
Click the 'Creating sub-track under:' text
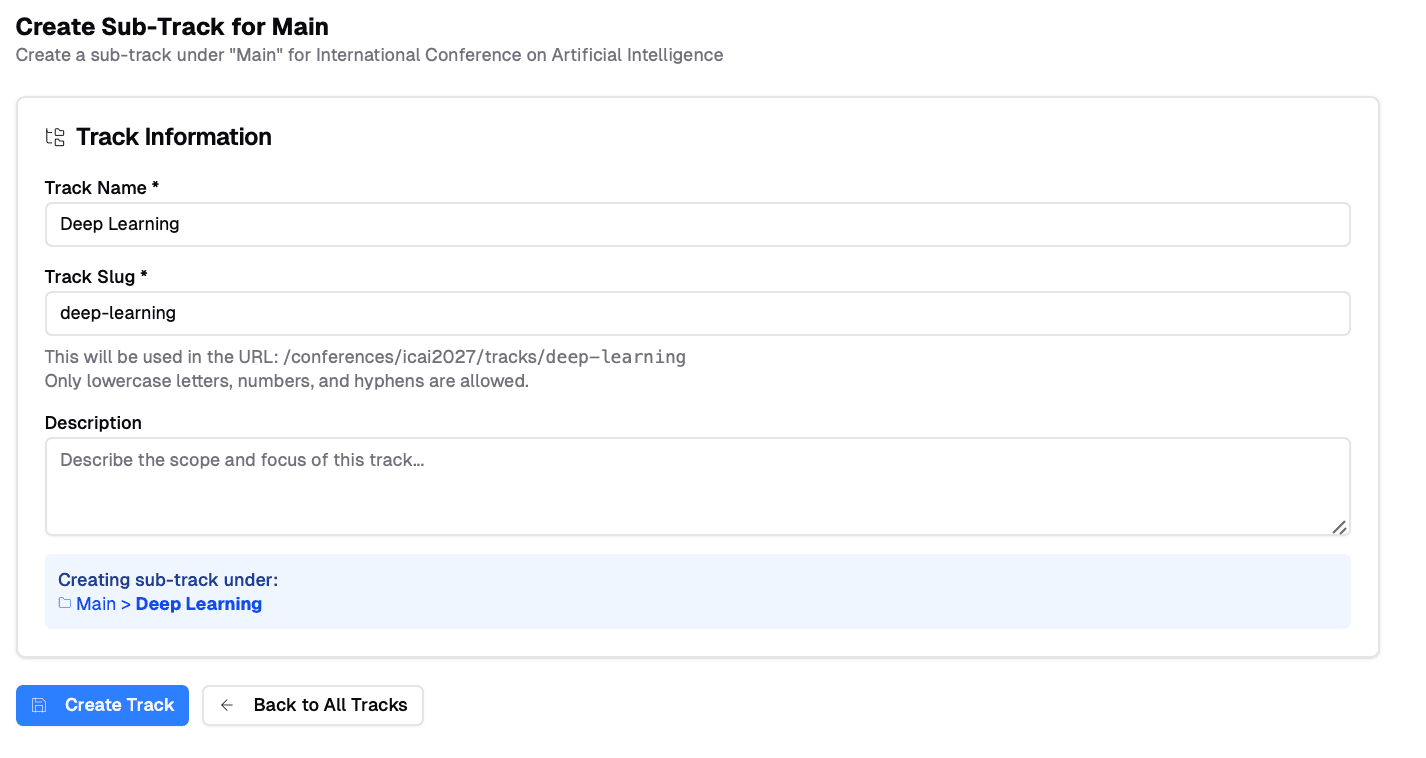click(168, 580)
